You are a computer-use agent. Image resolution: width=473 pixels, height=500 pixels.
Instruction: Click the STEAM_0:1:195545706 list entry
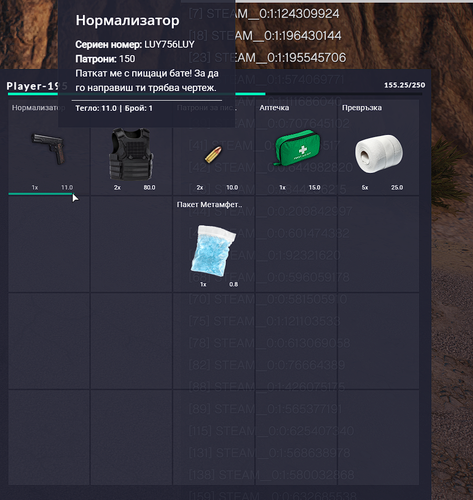267,58
